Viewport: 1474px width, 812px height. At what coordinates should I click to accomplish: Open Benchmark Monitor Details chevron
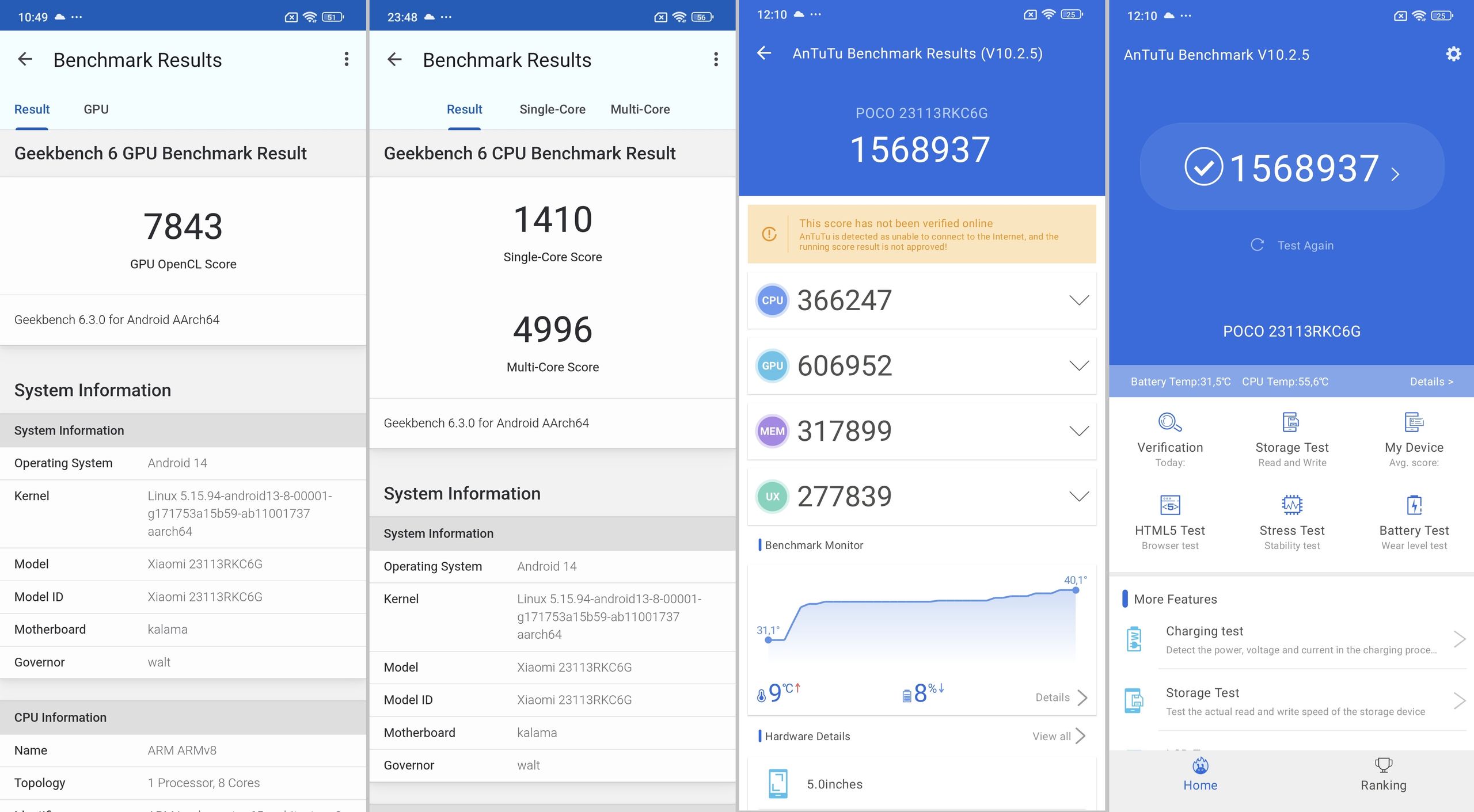pos(1082,697)
